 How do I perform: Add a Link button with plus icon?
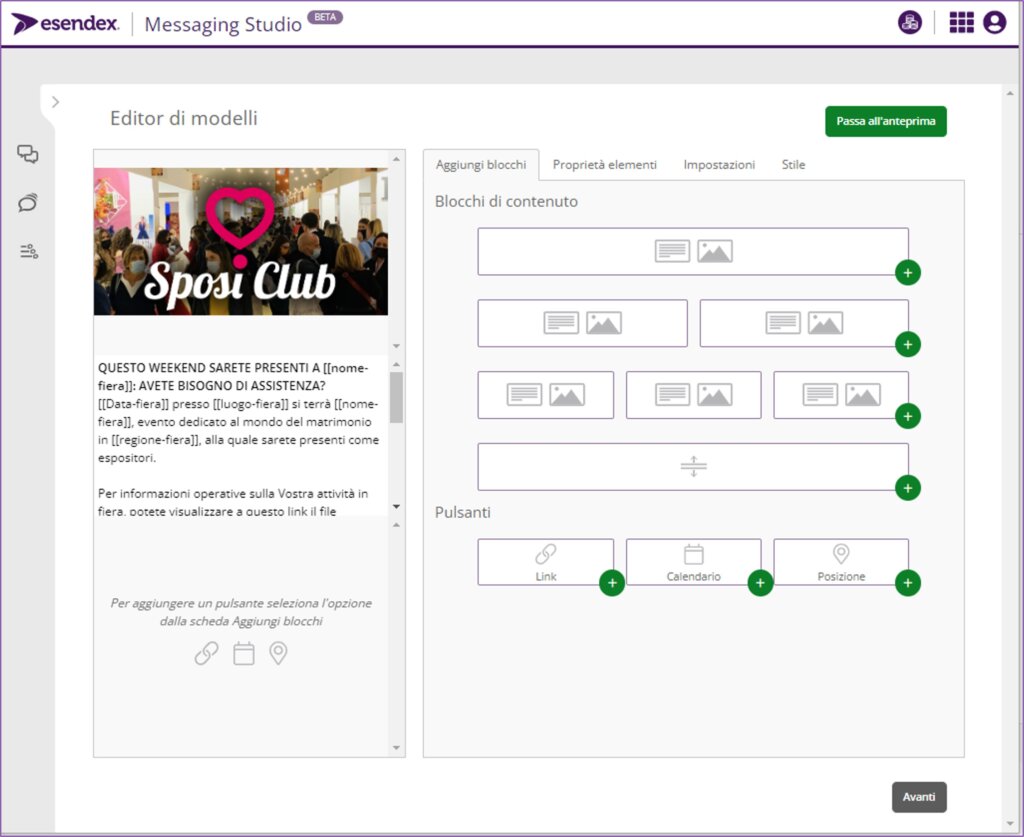tap(611, 583)
